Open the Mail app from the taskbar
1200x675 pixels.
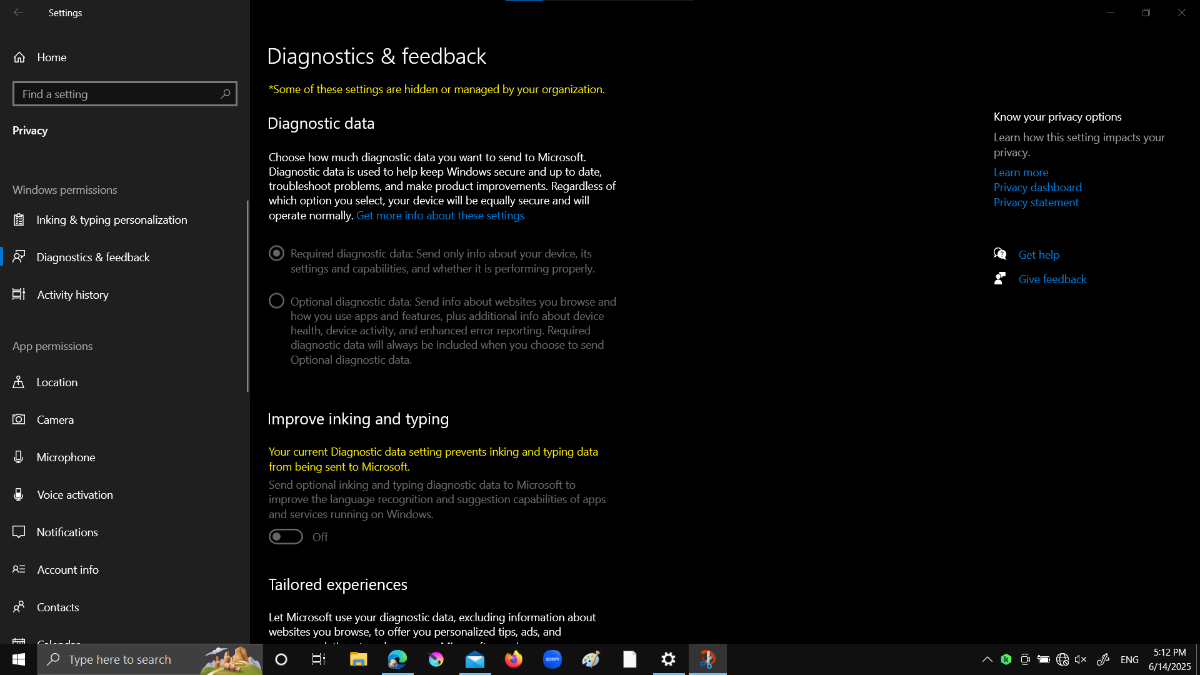[x=475, y=660]
